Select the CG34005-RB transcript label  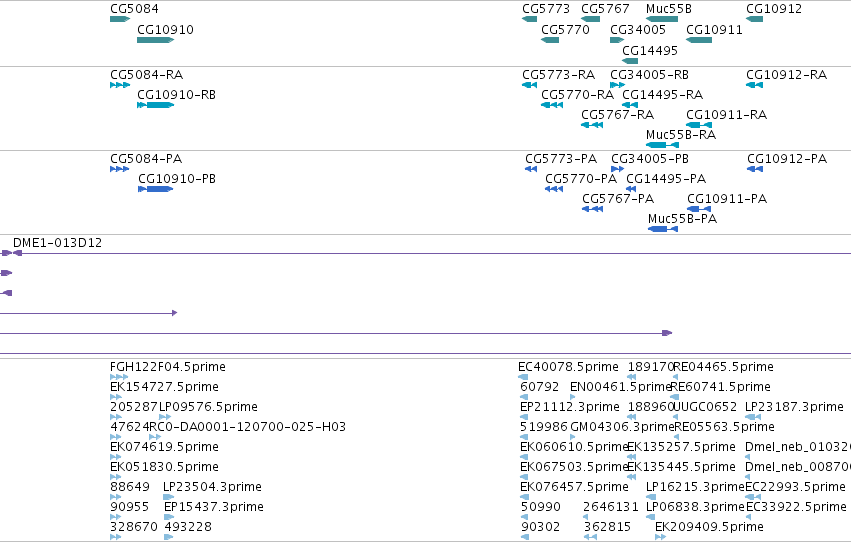pyautogui.click(x=649, y=75)
